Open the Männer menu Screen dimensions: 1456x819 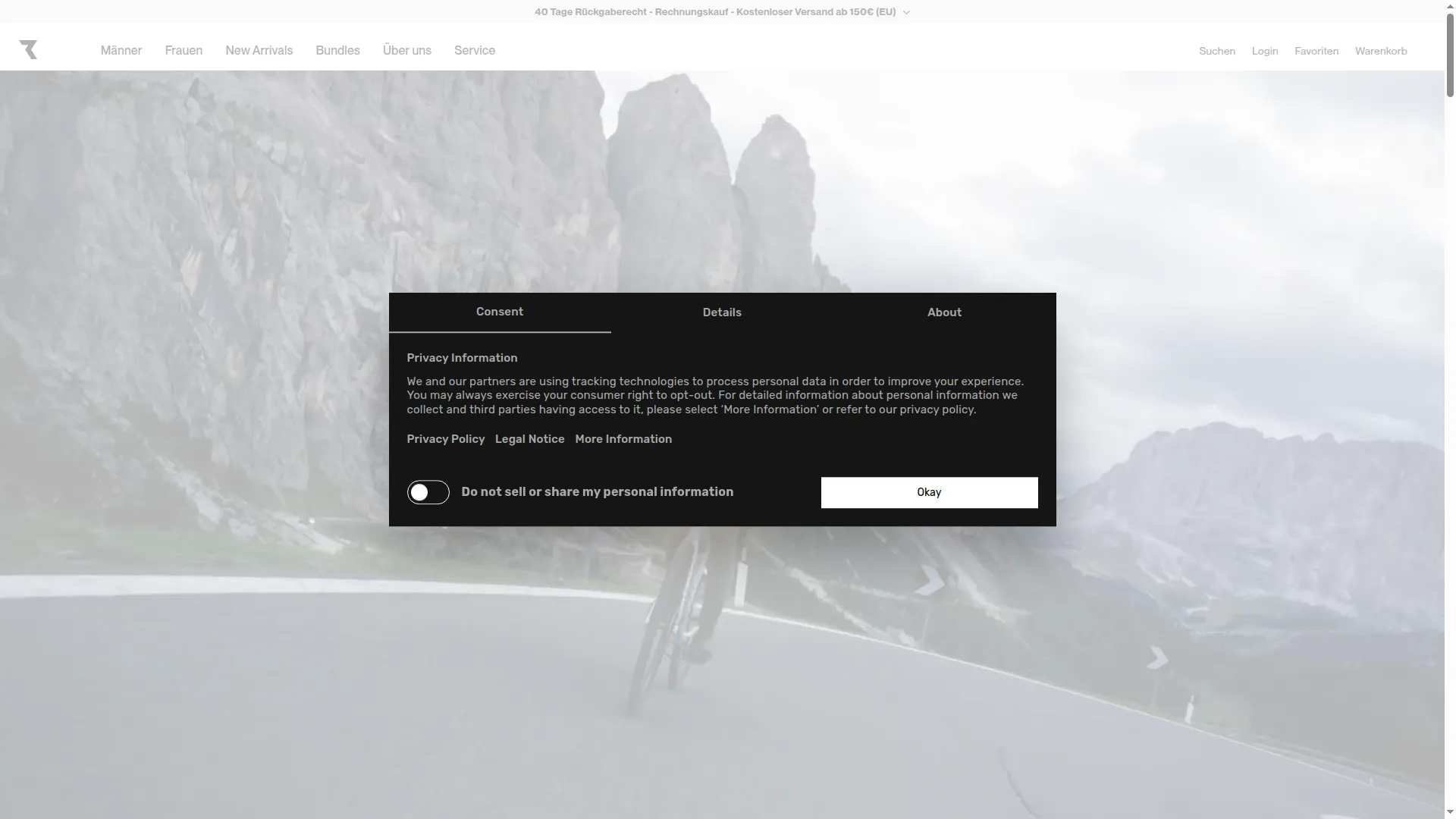point(121,51)
